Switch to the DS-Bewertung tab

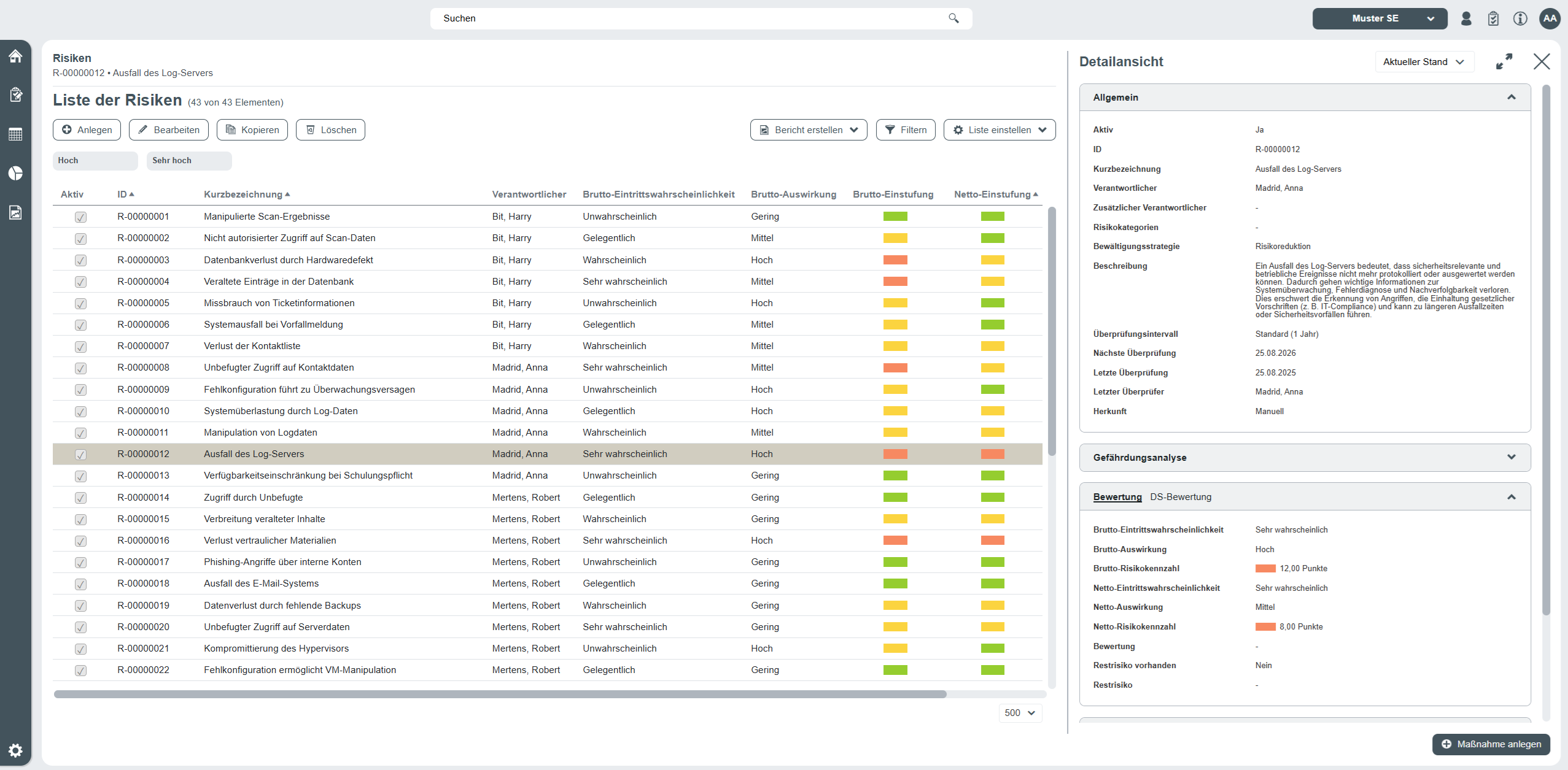coord(1180,497)
